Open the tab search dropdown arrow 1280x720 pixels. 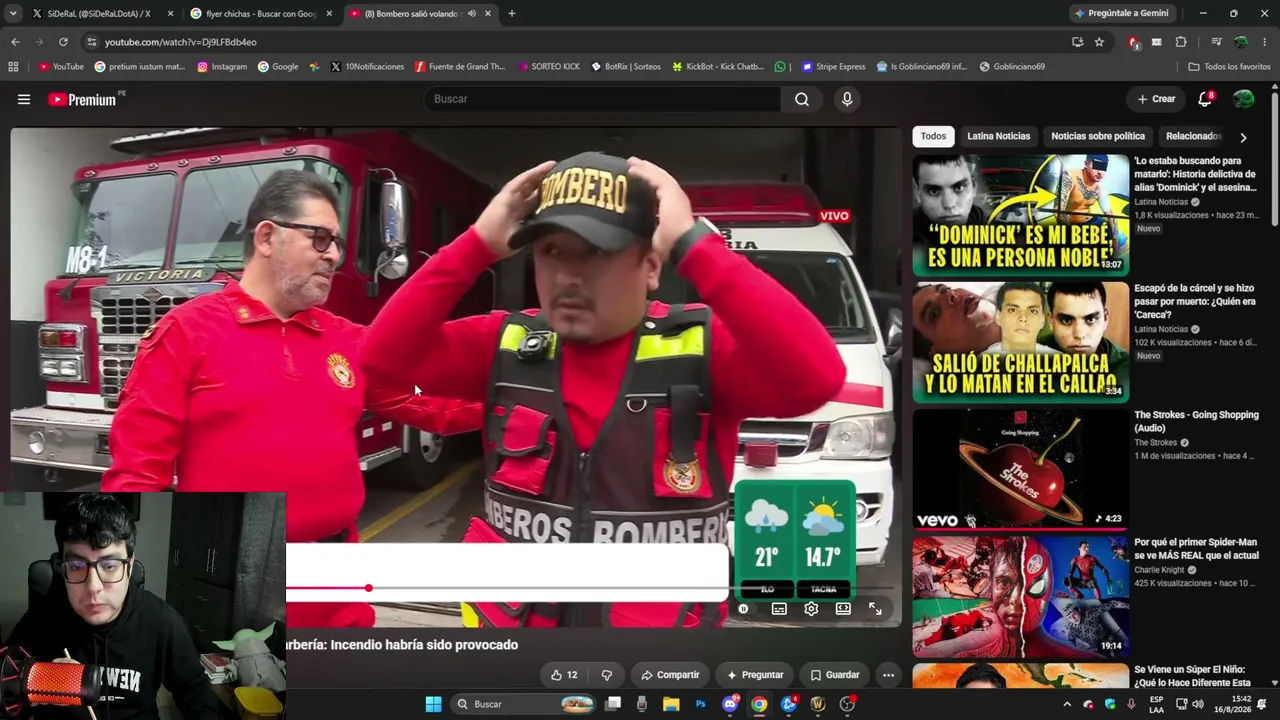tap(12, 14)
